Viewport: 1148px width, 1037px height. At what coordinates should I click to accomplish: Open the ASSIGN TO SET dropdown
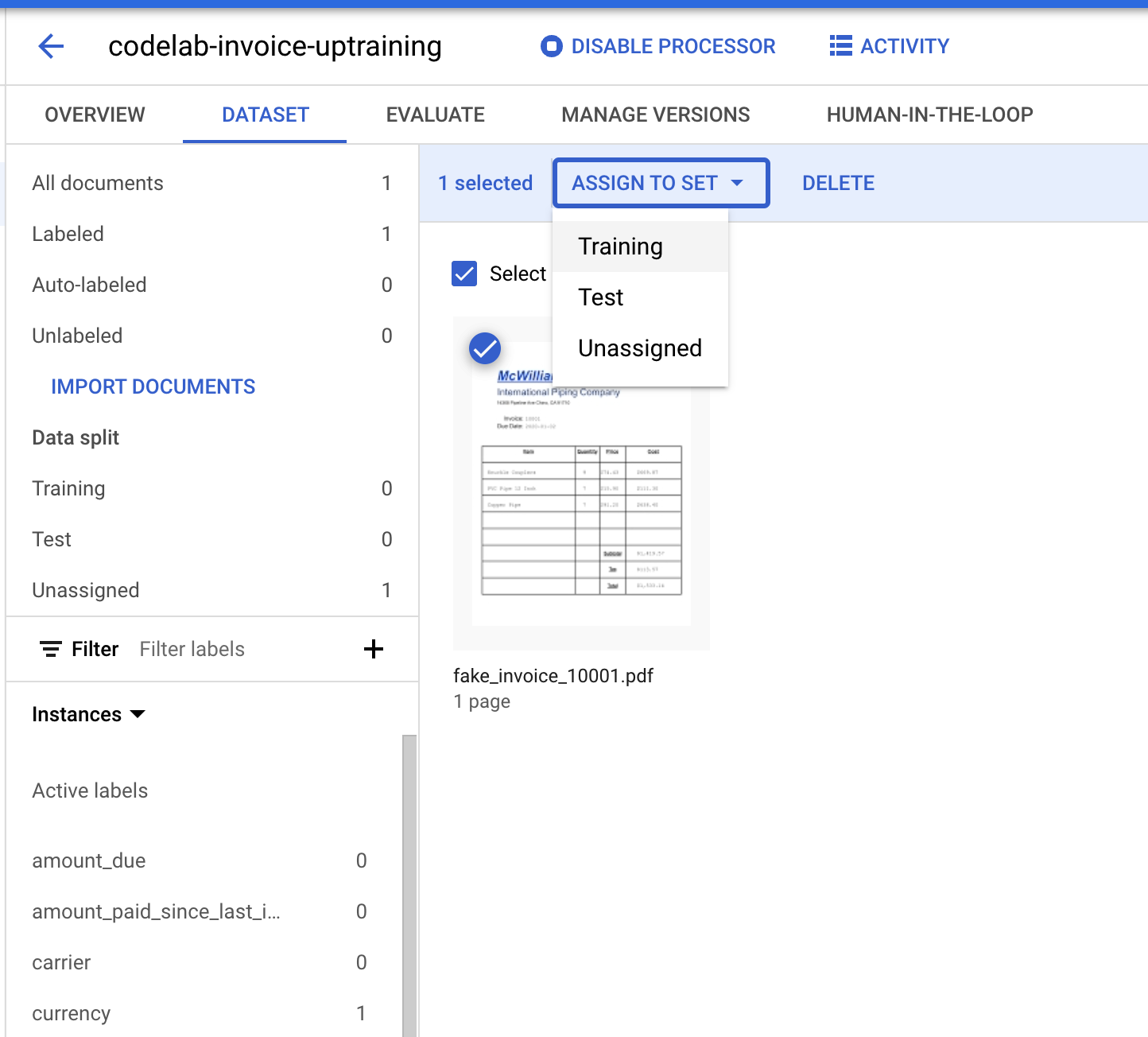coord(660,183)
